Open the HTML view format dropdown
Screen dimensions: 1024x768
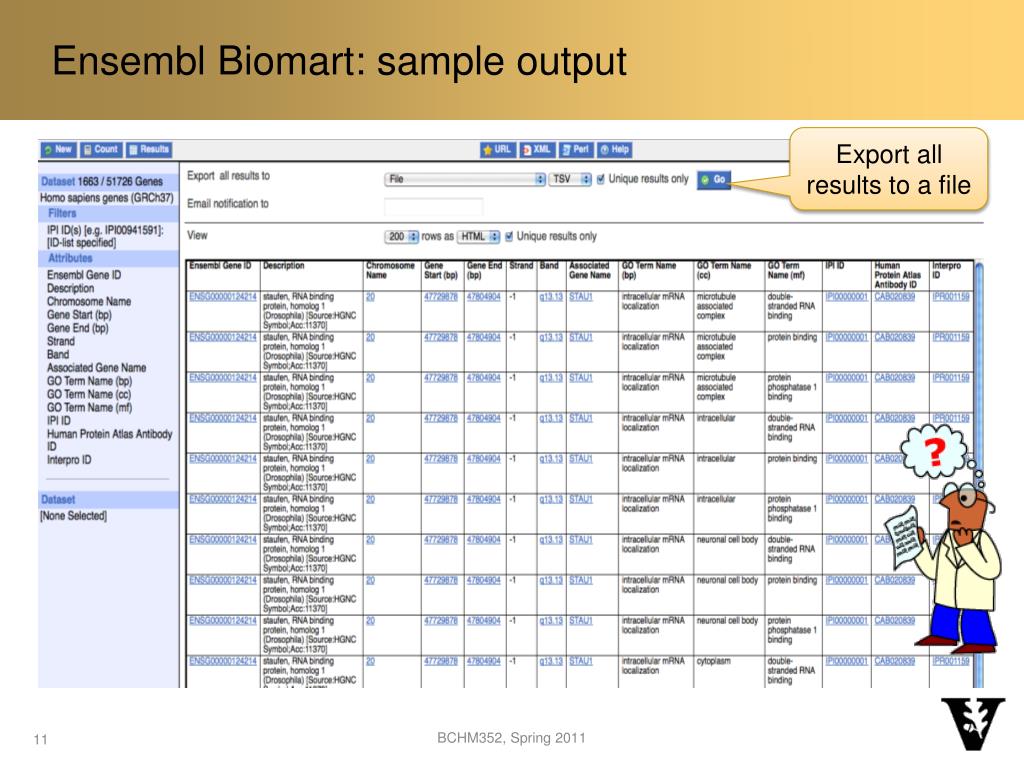coord(479,236)
